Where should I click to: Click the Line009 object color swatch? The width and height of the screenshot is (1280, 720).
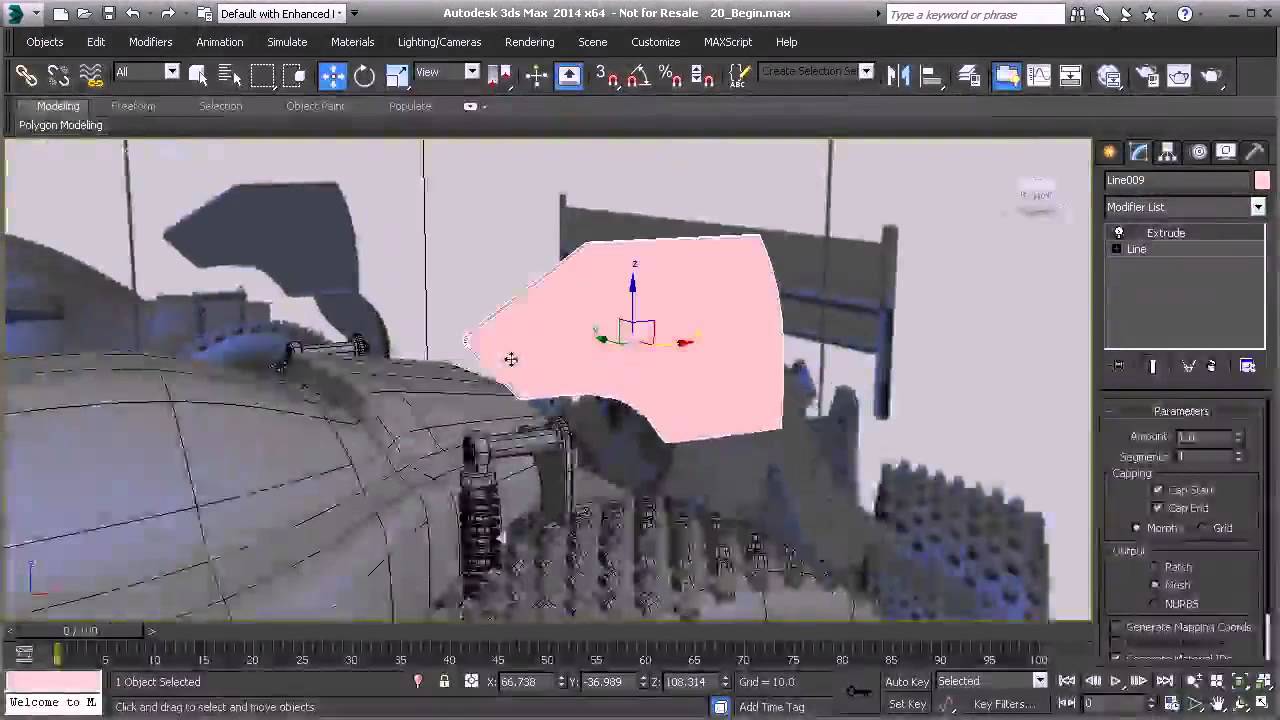click(x=1262, y=180)
